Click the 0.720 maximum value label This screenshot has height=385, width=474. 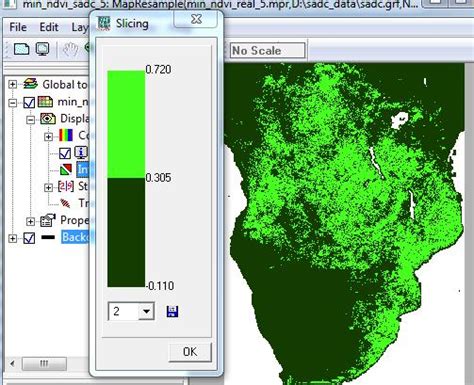159,69
